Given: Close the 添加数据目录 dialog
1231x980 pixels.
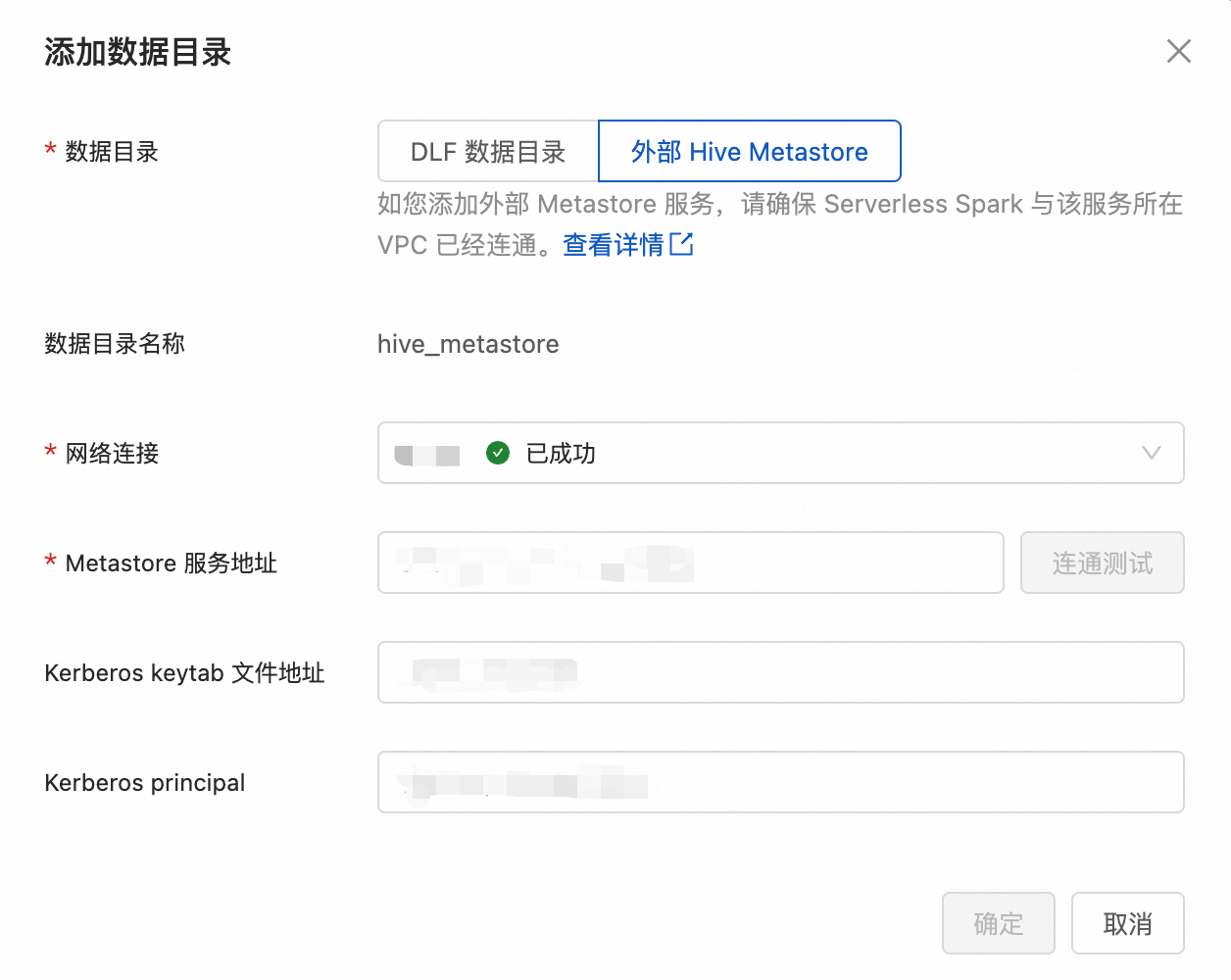Looking at the screenshot, I should (x=1179, y=51).
